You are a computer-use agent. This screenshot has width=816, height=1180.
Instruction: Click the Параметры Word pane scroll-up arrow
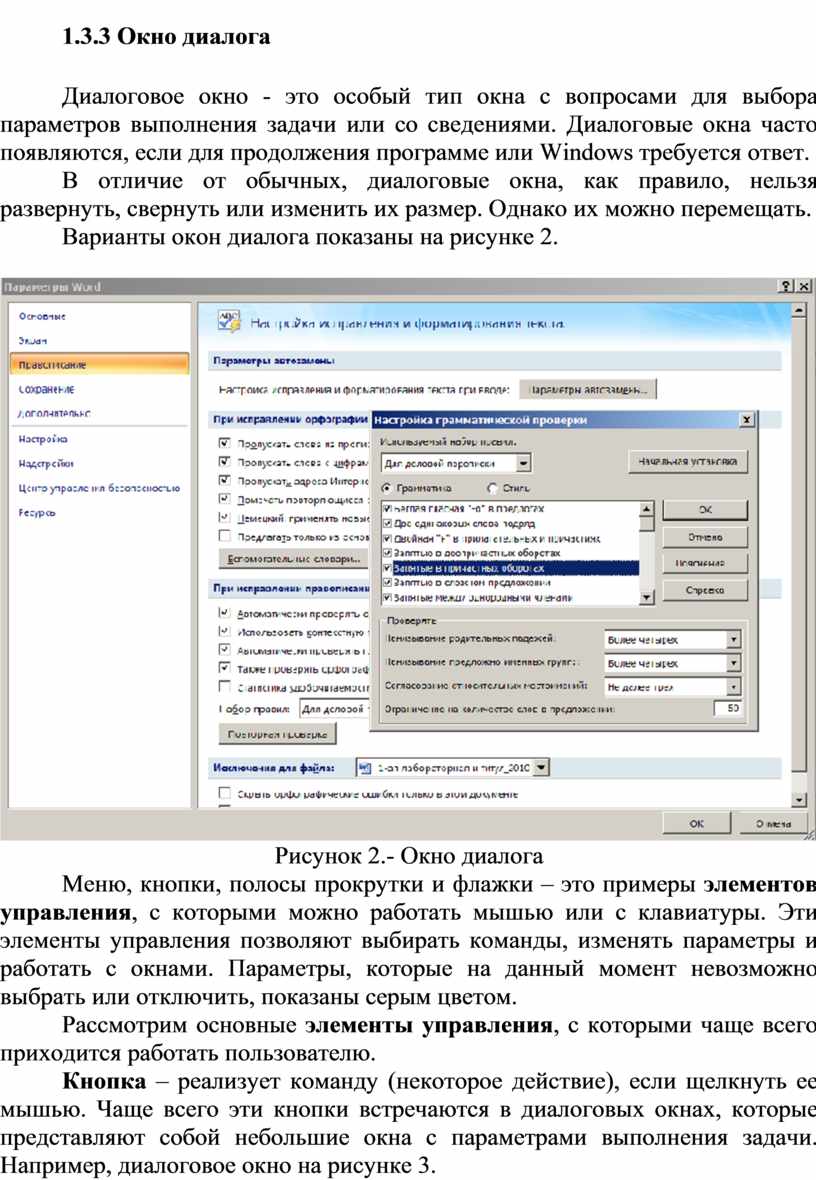tap(799, 310)
